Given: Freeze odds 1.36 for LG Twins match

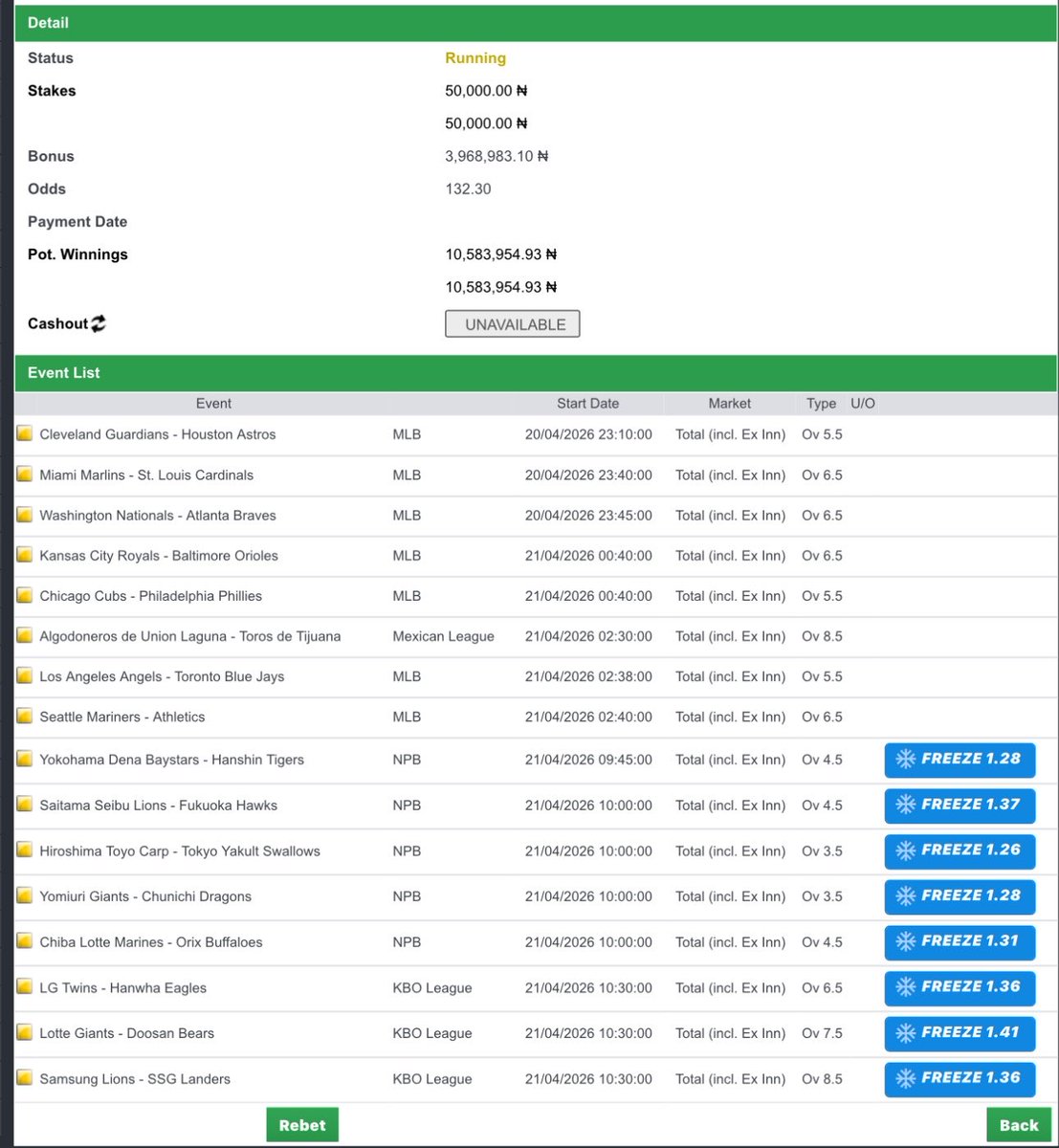Looking at the screenshot, I should tap(960, 987).
